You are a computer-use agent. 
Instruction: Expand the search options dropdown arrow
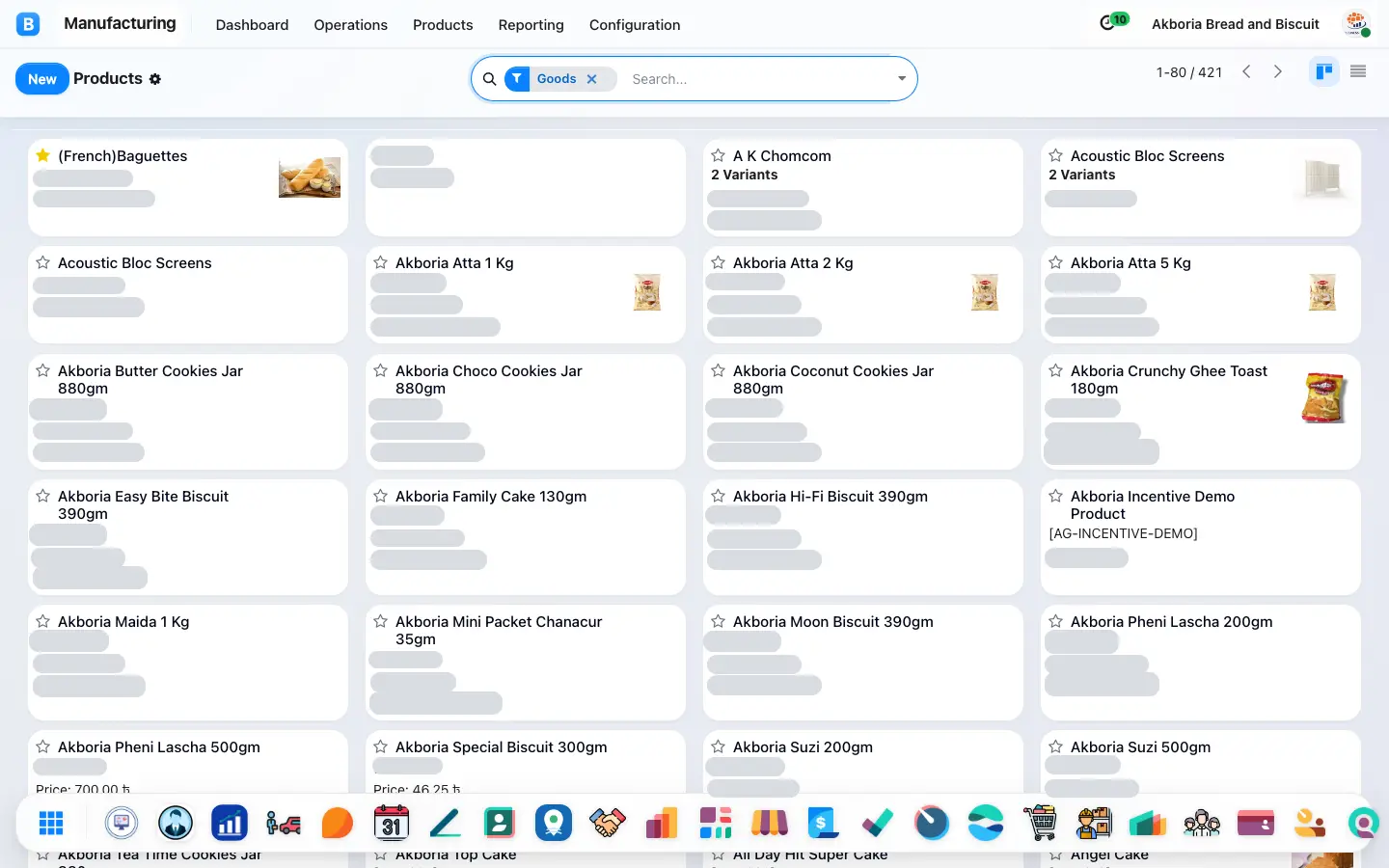point(901,79)
